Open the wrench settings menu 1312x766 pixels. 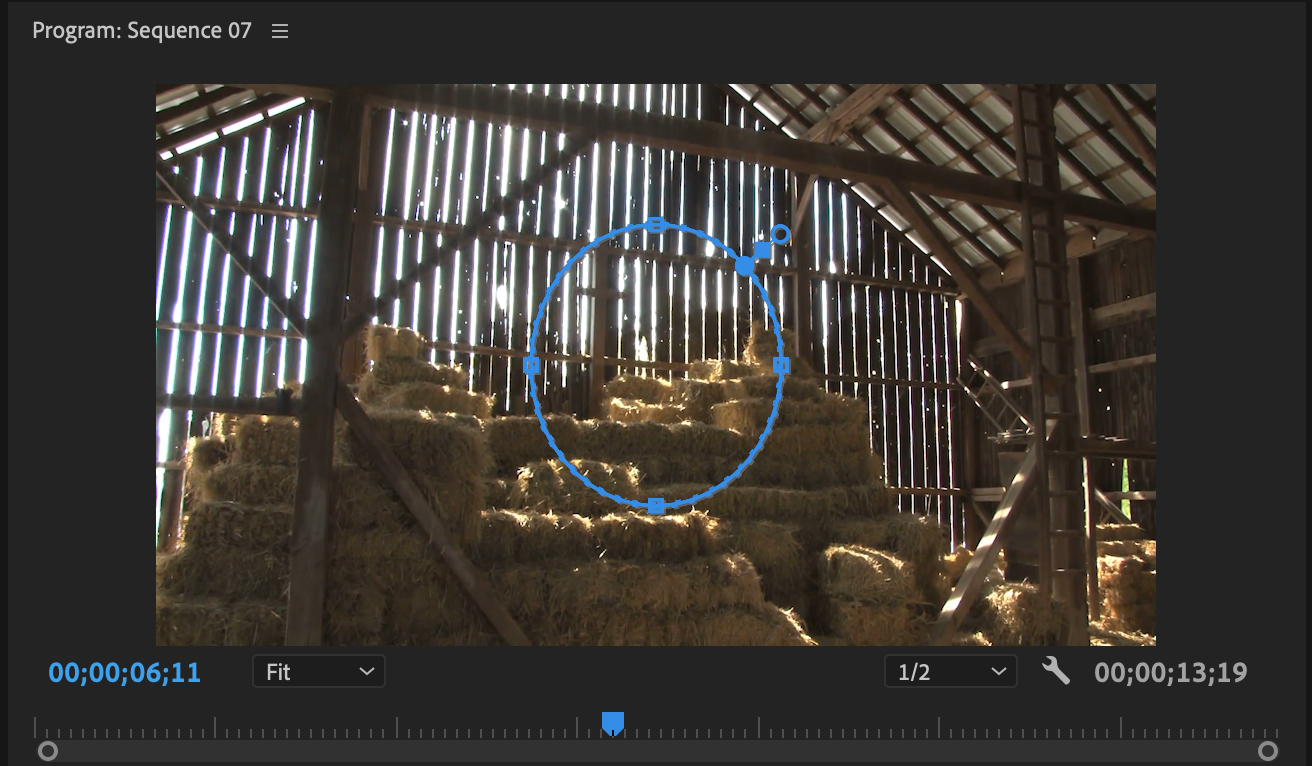(1055, 671)
